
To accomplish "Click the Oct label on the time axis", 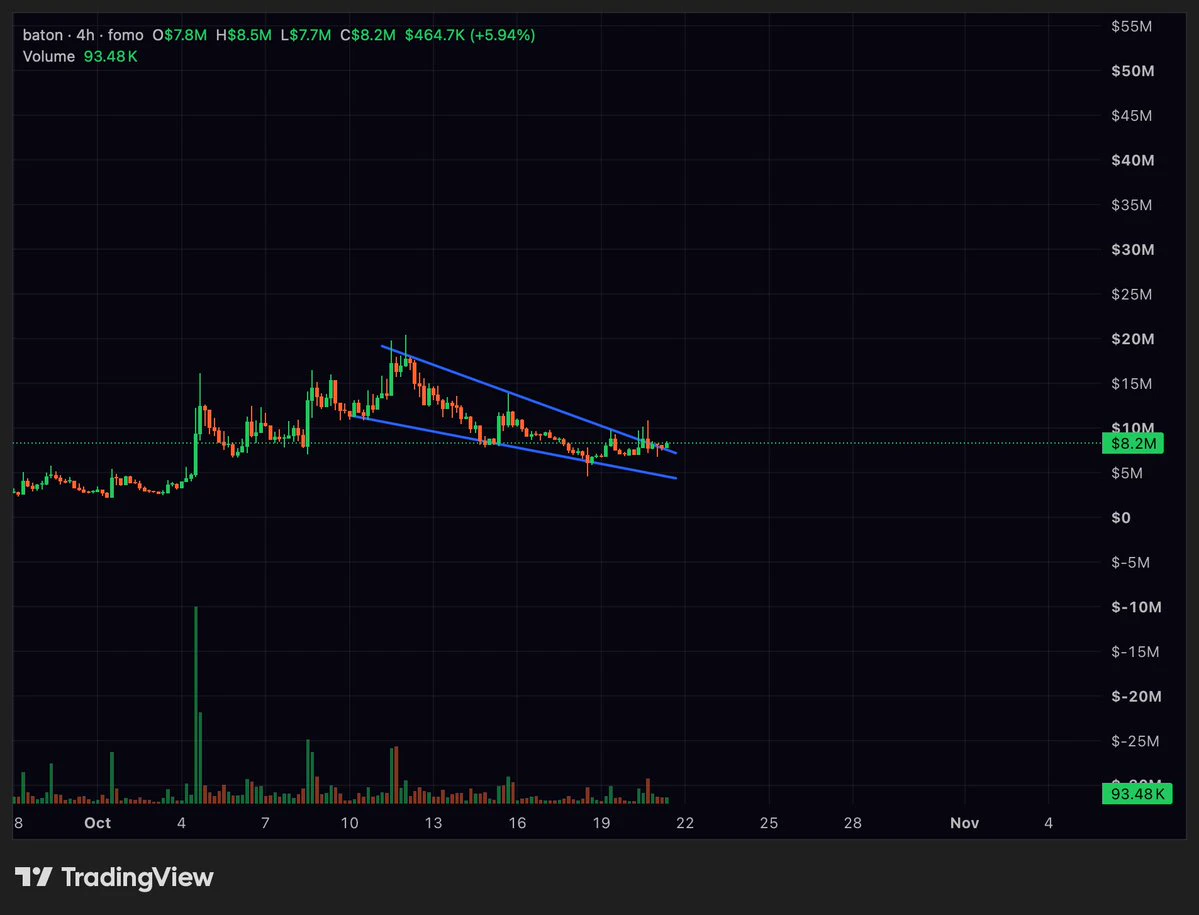I will coord(98,823).
